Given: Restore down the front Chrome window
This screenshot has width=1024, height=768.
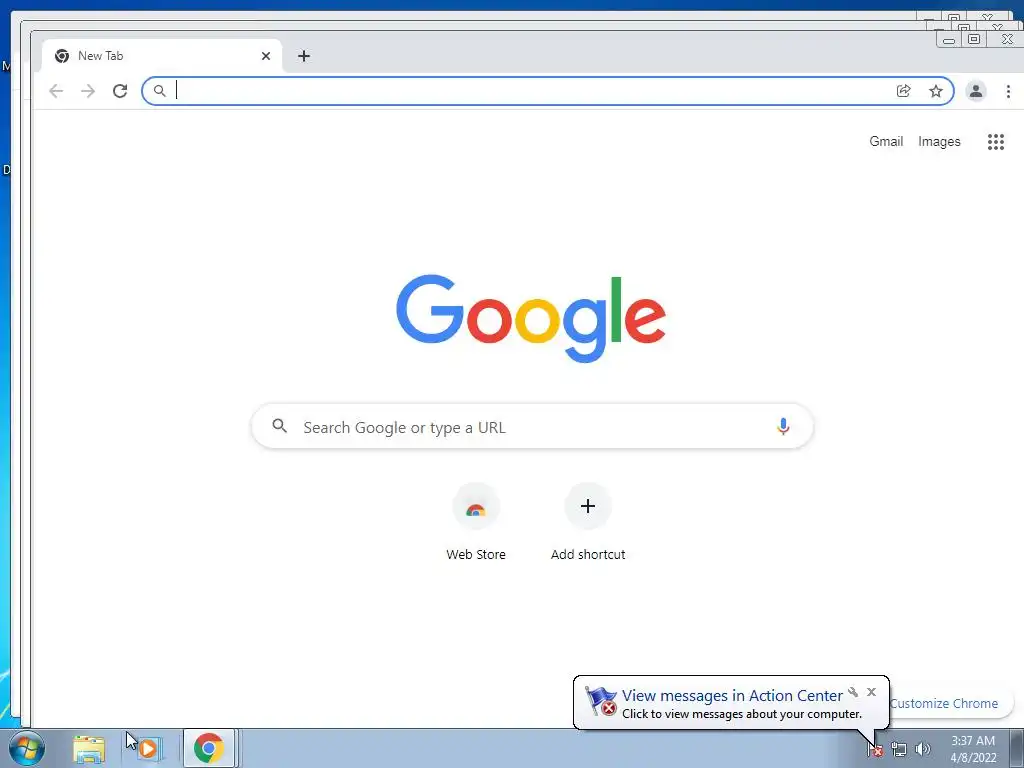Looking at the screenshot, I should 974,39.
